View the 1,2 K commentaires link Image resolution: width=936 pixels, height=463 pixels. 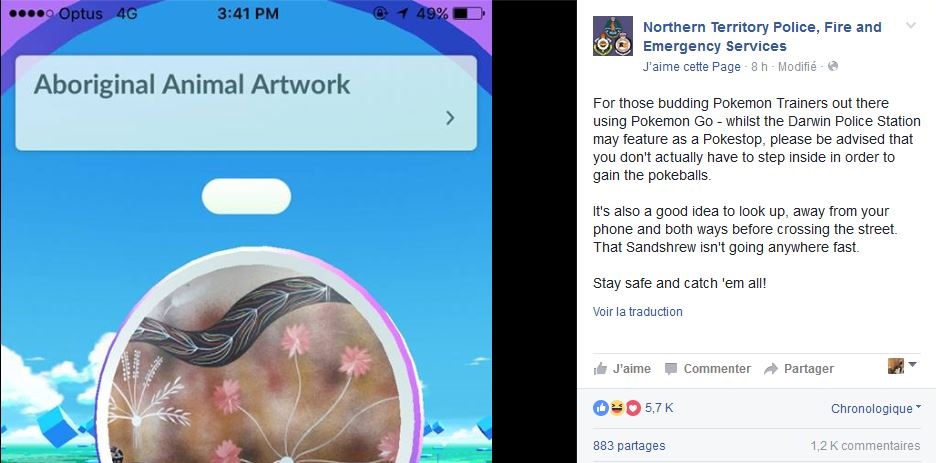click(865, 446)
